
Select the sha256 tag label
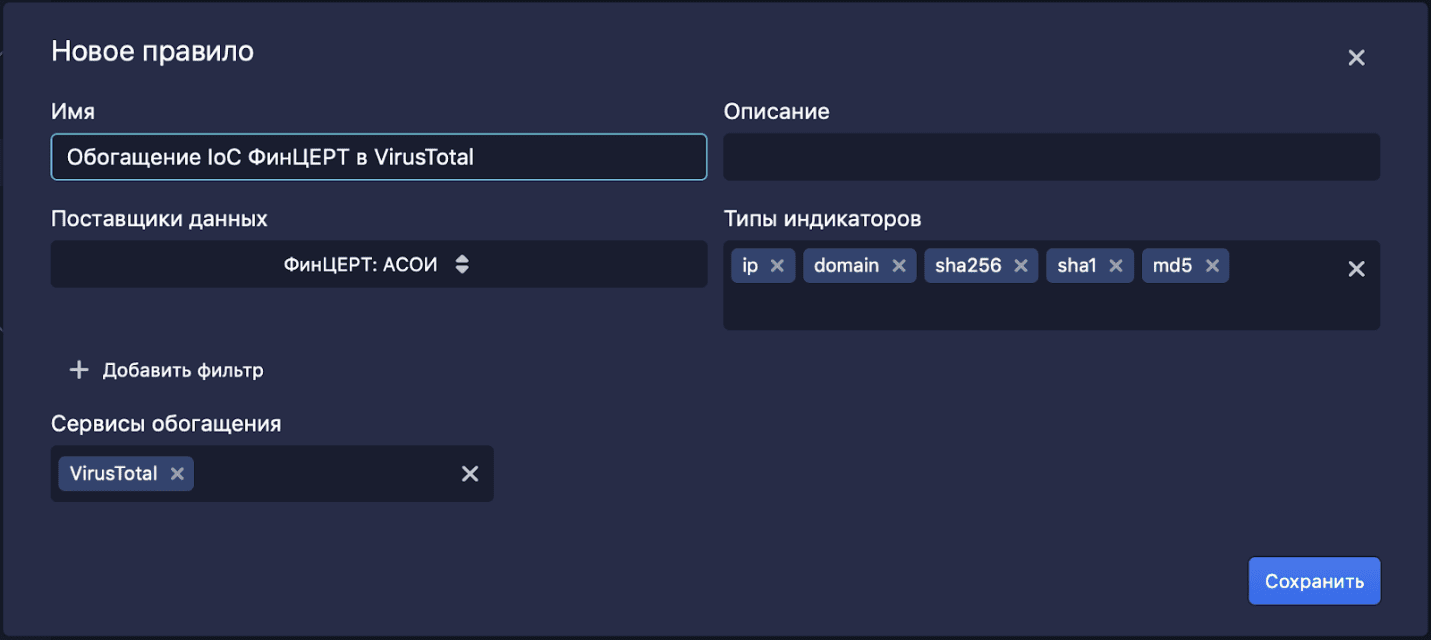click(968, 266)
